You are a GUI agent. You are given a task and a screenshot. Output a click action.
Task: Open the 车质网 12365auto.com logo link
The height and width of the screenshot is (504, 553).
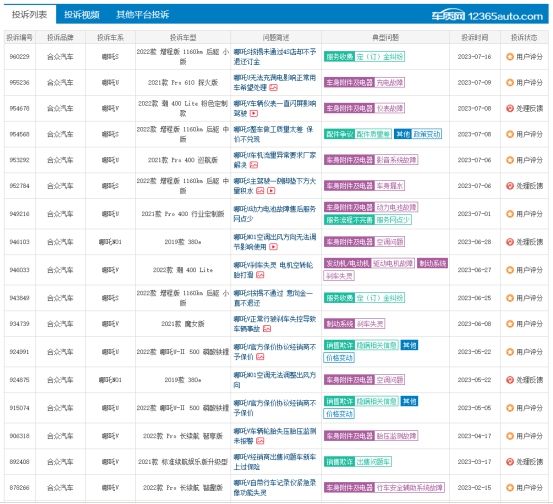(x=487, y=16)
